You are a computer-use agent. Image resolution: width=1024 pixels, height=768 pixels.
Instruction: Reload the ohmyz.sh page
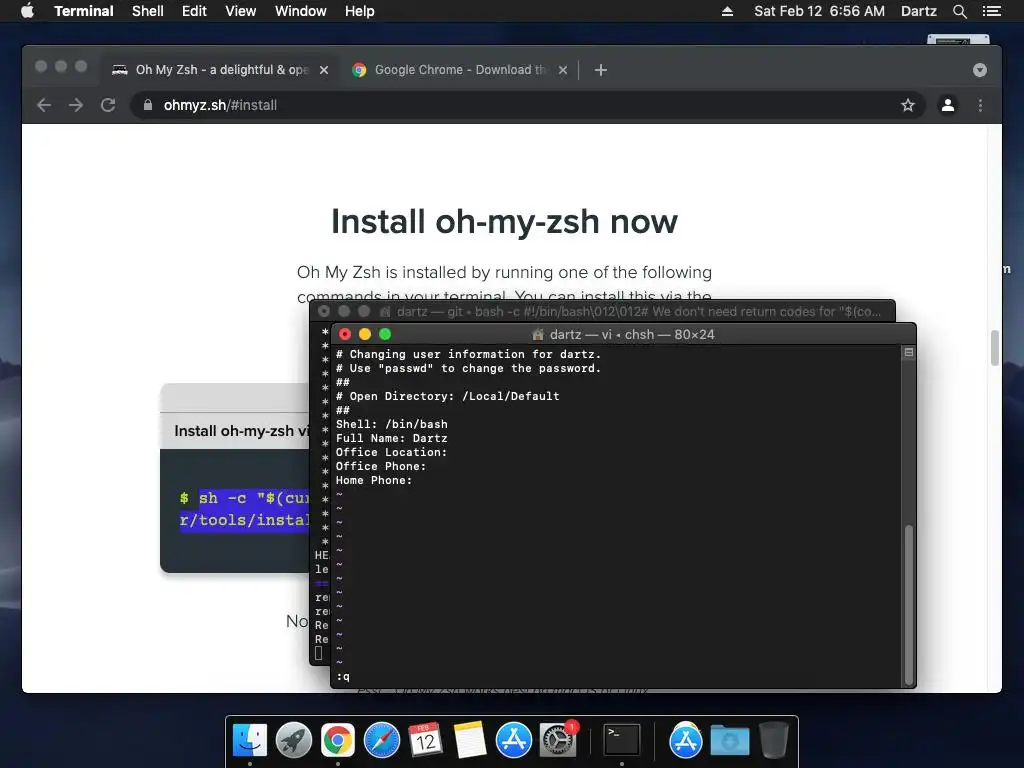[108, 105]
